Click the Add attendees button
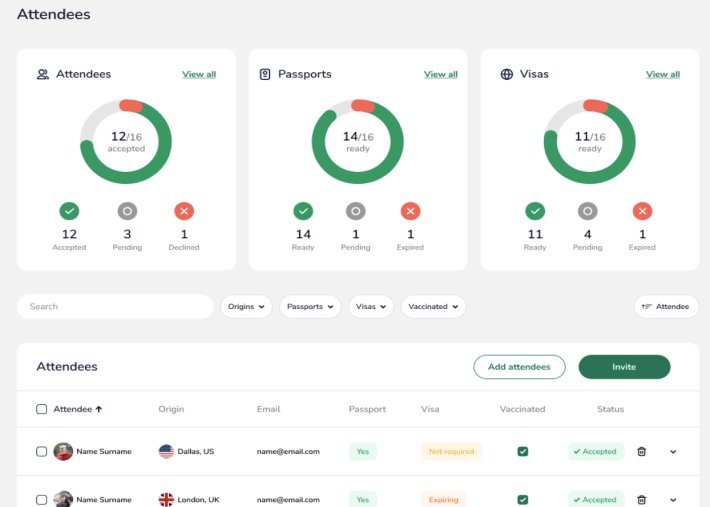 (519, 367)
